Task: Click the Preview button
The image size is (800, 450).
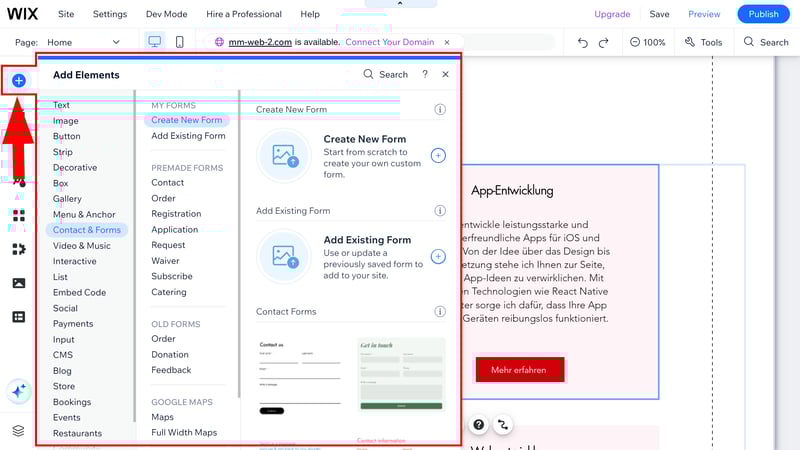Action: (x=704, y=14)
